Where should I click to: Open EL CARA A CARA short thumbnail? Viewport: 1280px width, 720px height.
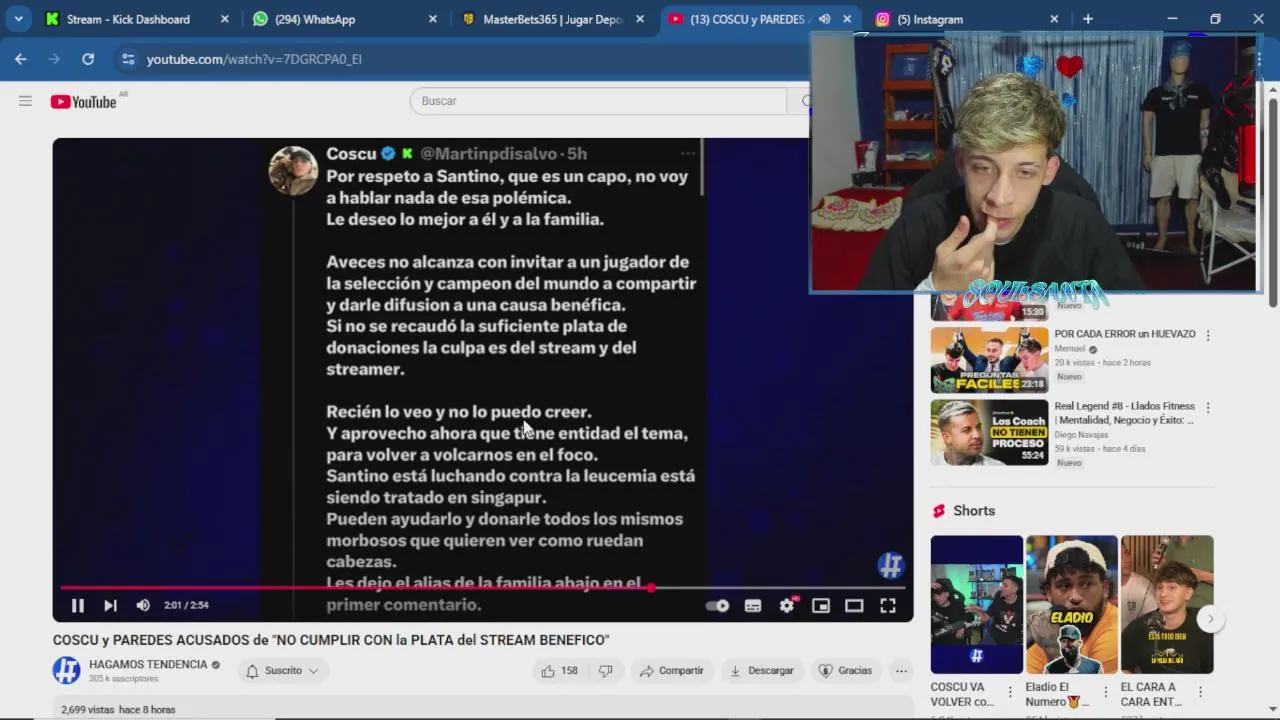1167,605
